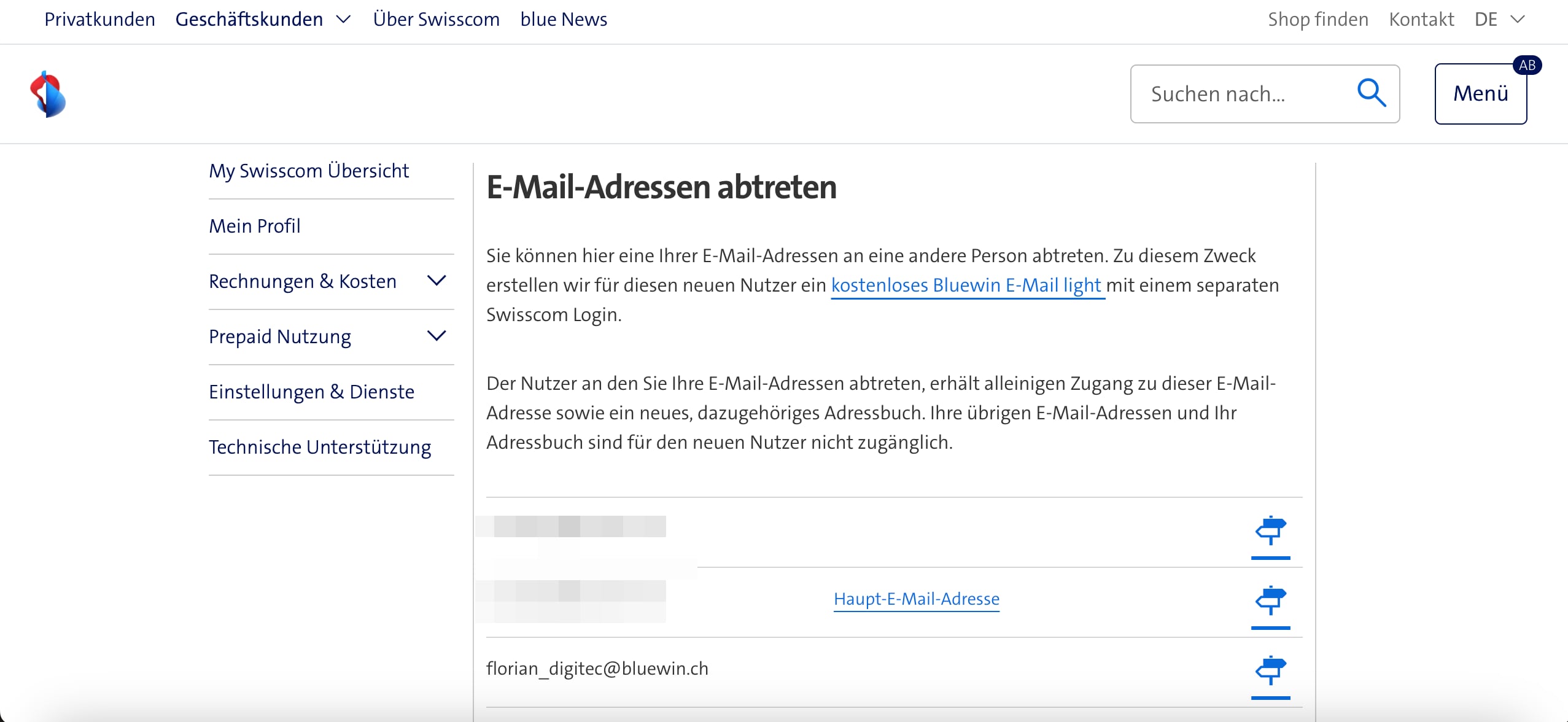This screenshot has width=1568, height=722.
Task: Open My Swisscom Übersicht in sidebar
Action: [x=309, y=171]
